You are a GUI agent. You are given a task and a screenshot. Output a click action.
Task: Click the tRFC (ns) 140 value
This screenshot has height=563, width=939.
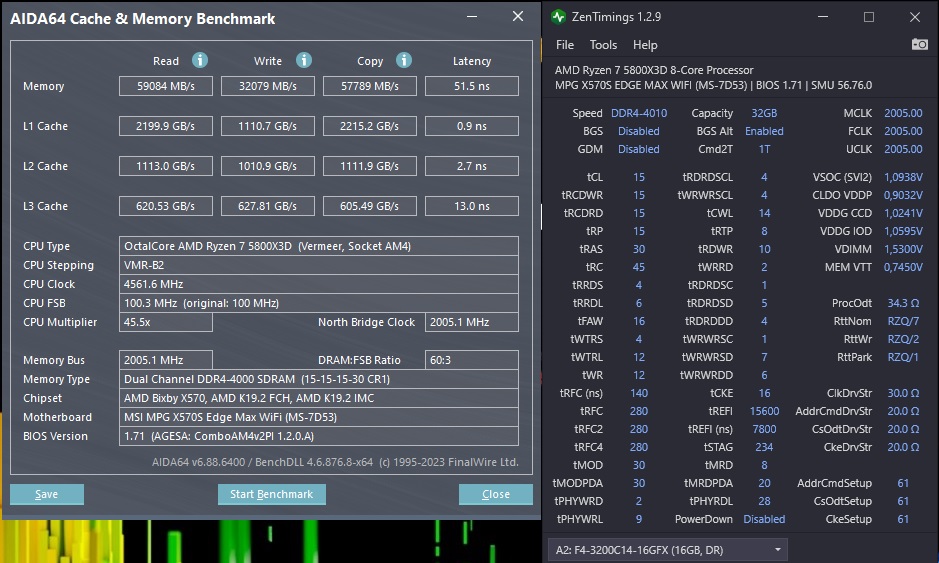pos(638,394)
